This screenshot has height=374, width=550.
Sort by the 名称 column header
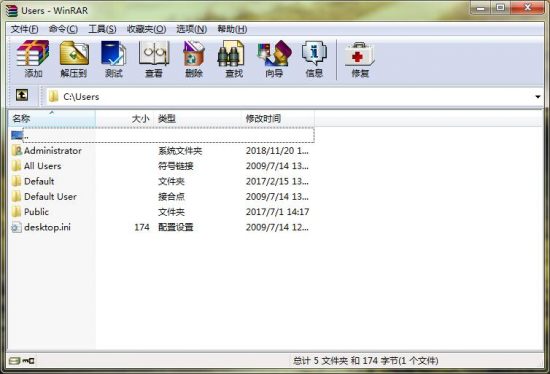pos(52,118)
